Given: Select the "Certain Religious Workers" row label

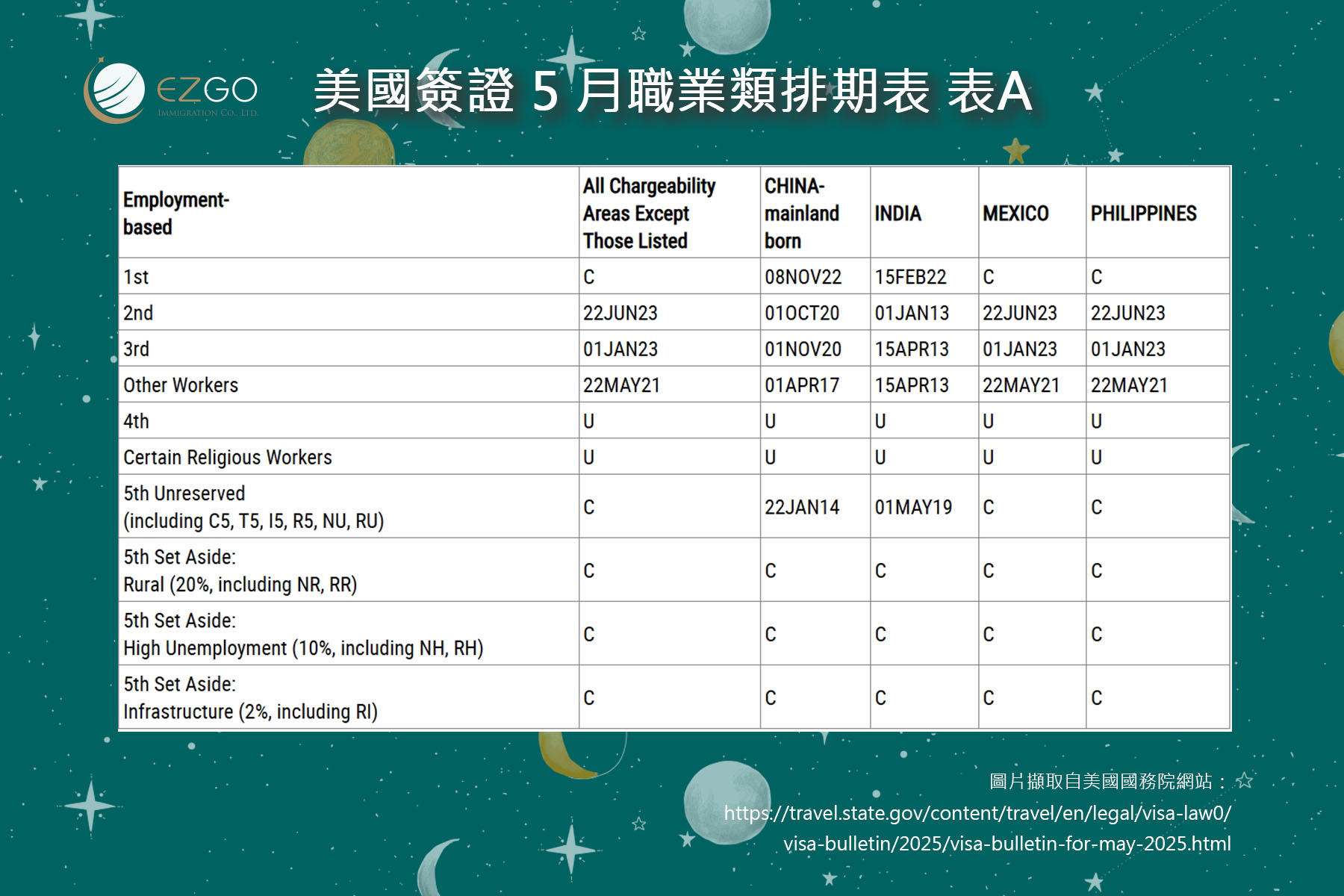Looking at the screenshot, I should [x=228, y=457].
